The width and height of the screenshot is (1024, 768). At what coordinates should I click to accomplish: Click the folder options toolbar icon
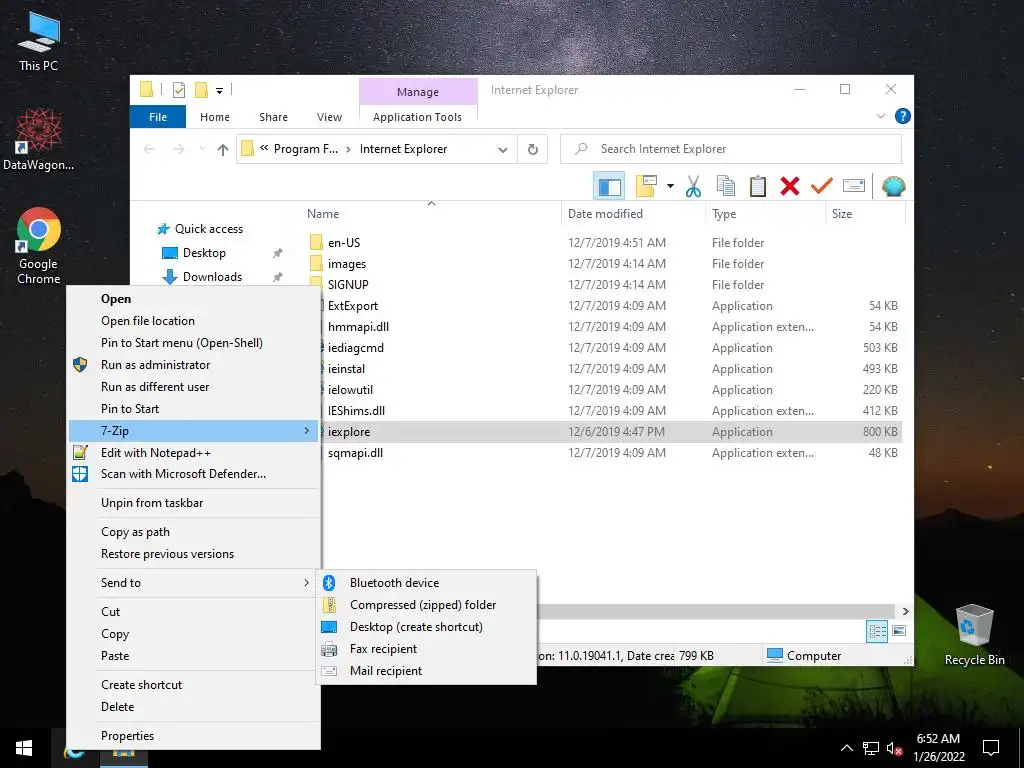tap(646, 186)
